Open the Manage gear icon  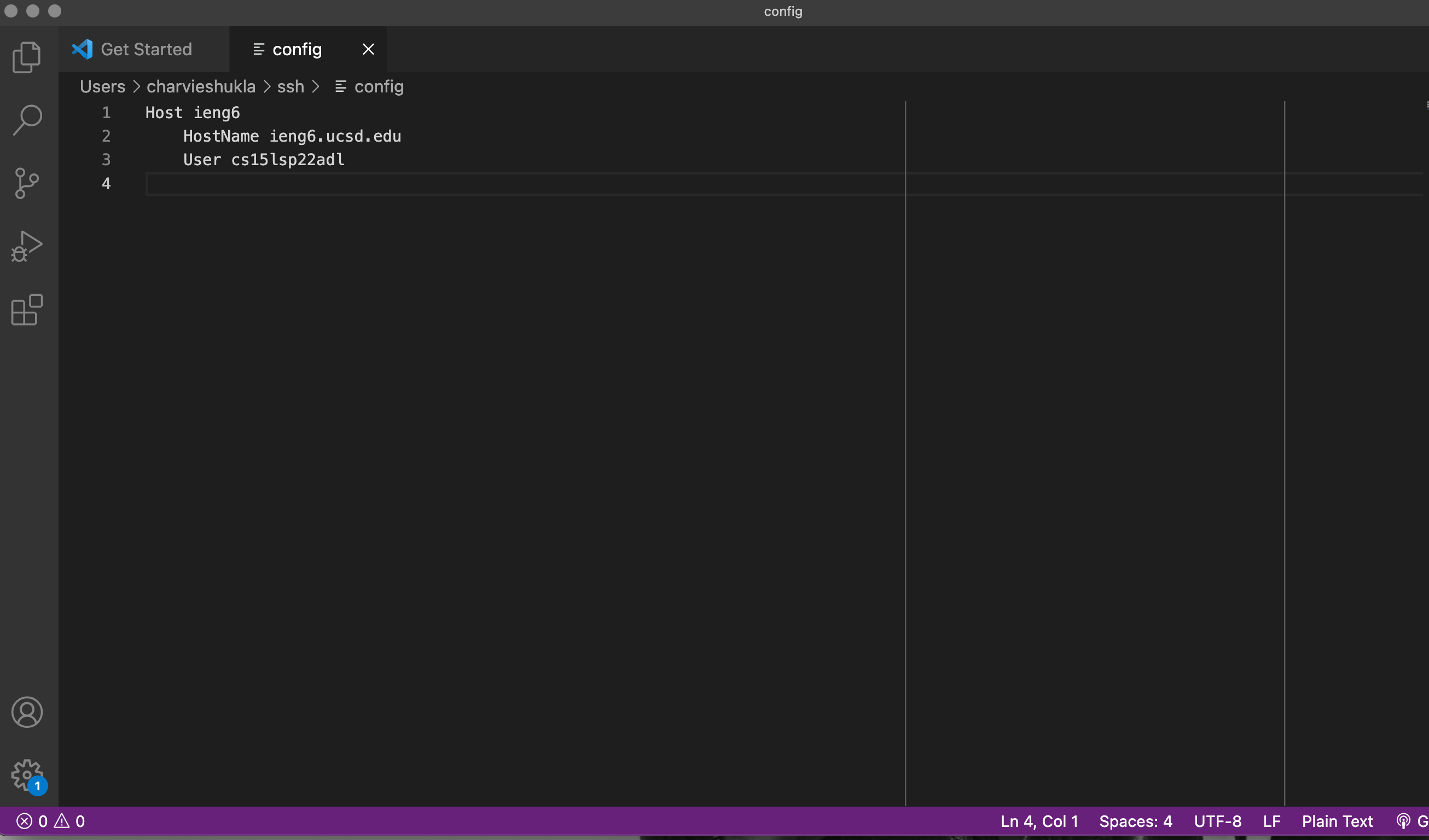(x=27, y=775)
